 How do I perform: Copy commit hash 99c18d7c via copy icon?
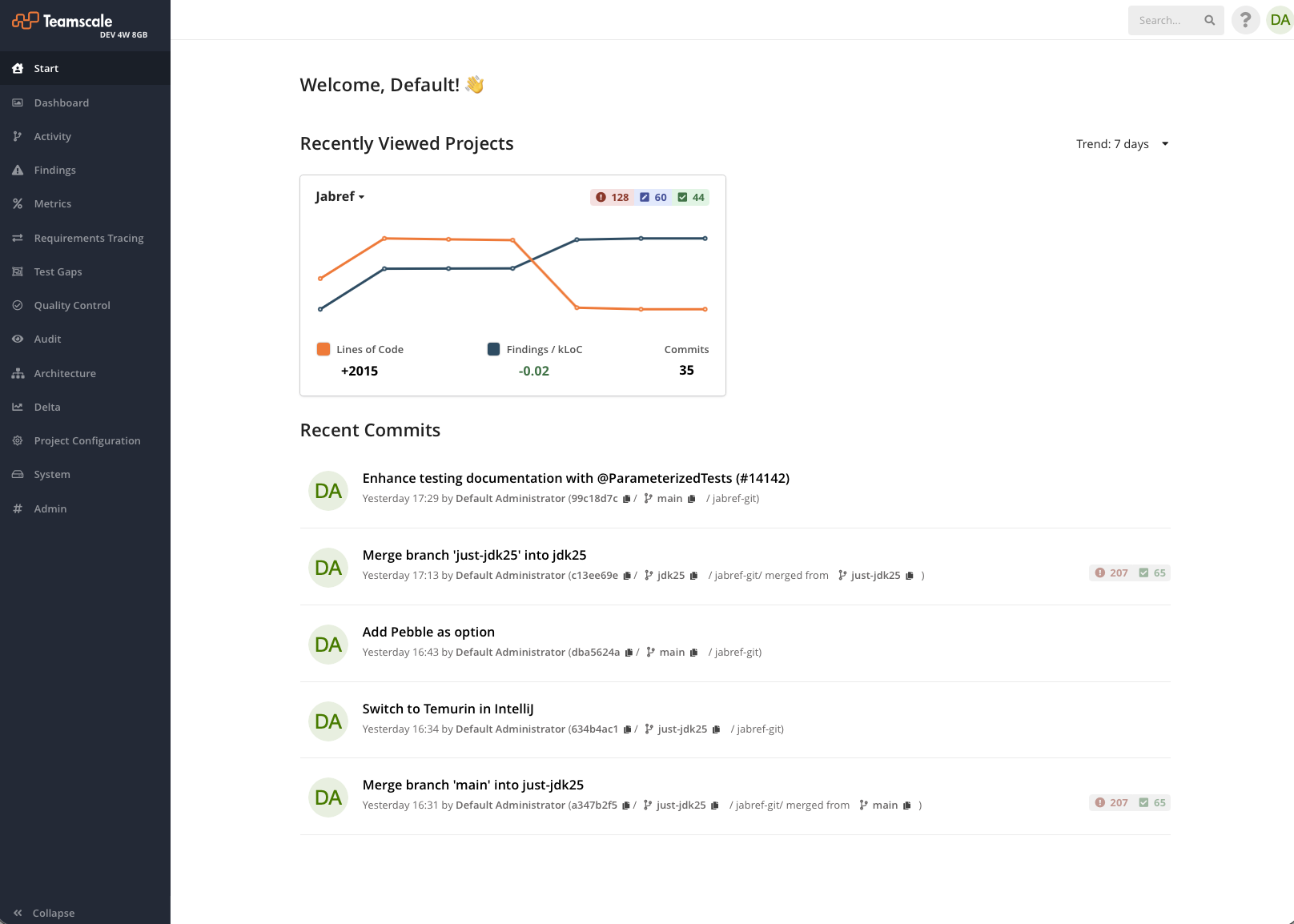[626, 499]
